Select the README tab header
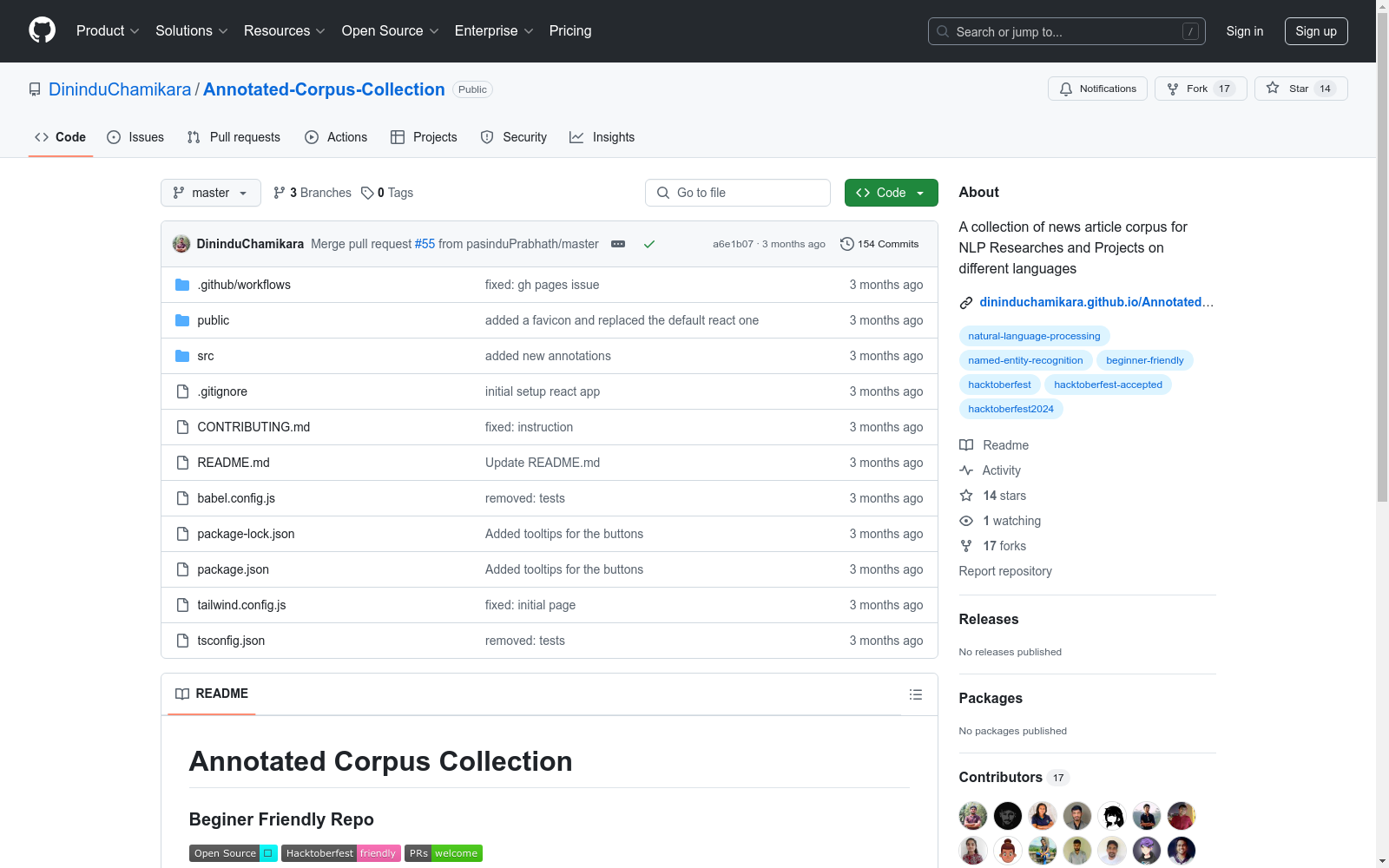This screenshot has width=1389, height=868. tap(212, 694)
